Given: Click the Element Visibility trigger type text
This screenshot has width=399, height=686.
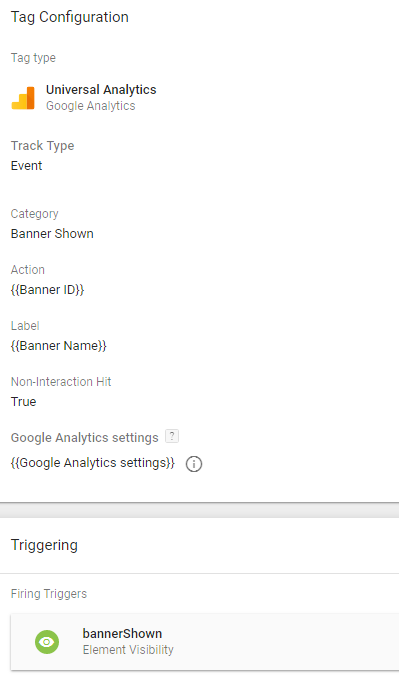Looking at the screenshot, I should pos(128,650).
